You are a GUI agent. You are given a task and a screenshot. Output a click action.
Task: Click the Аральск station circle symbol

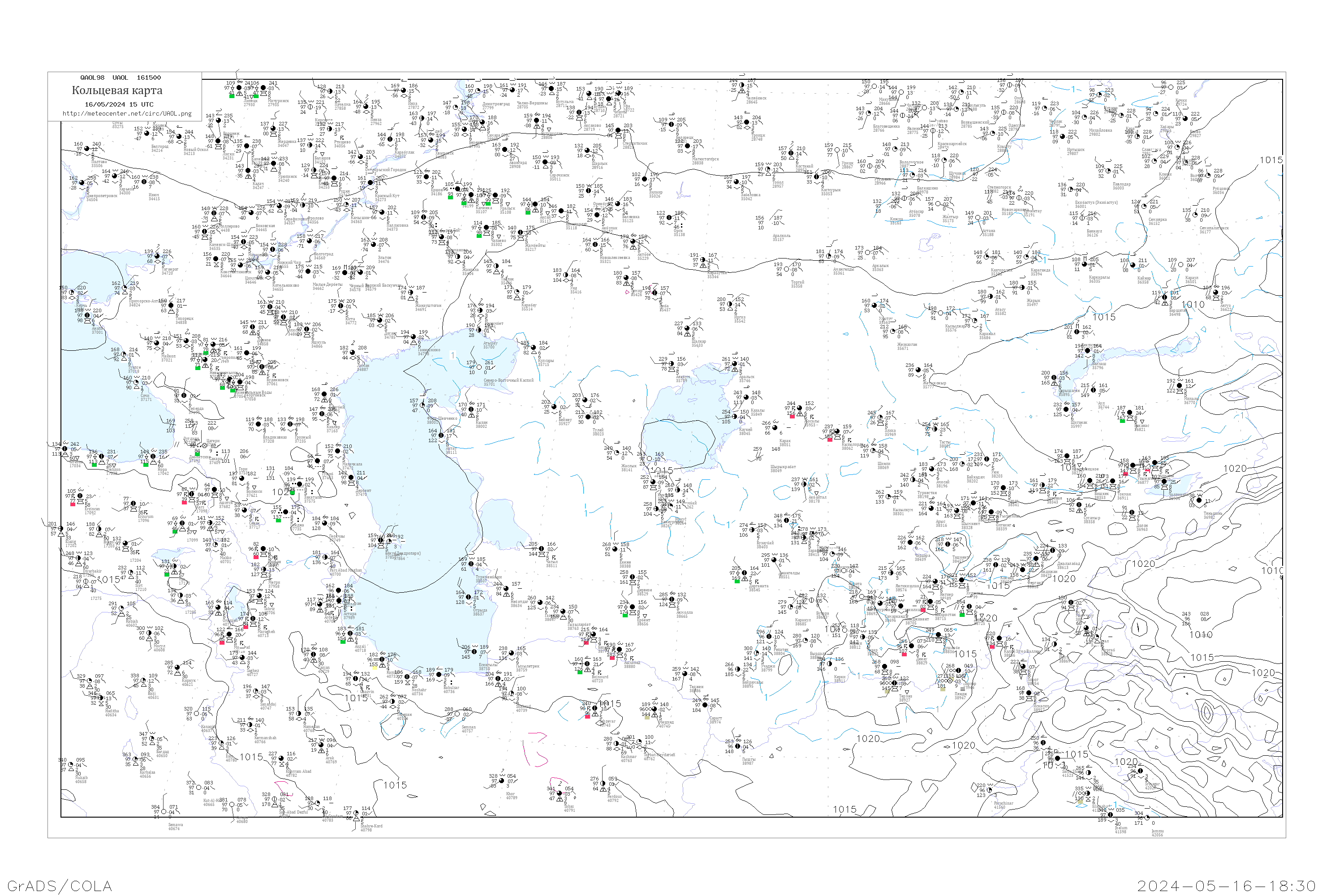[735, 364]
